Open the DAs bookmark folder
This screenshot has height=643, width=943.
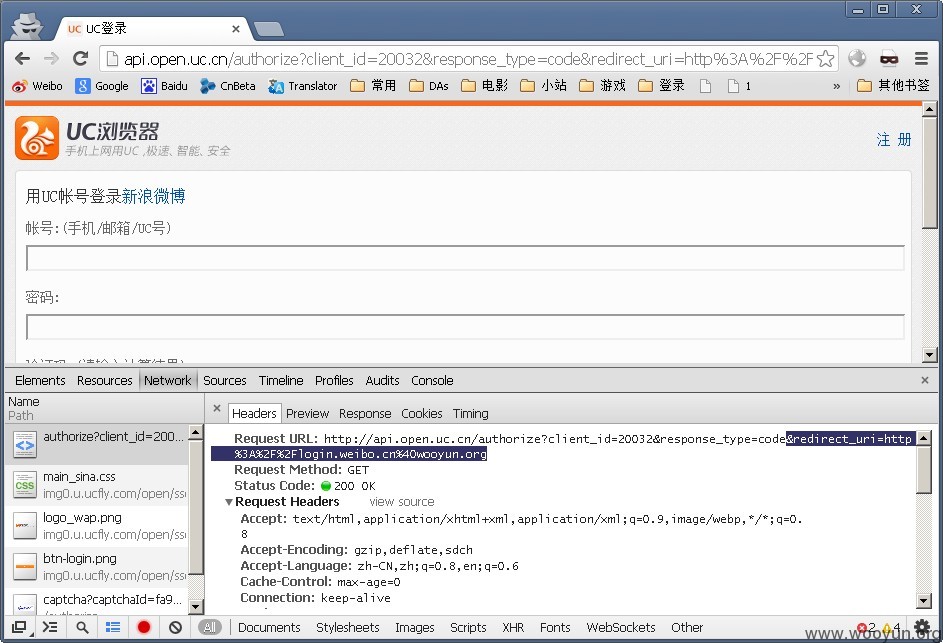pyautogui.click(x=429, y=86)
